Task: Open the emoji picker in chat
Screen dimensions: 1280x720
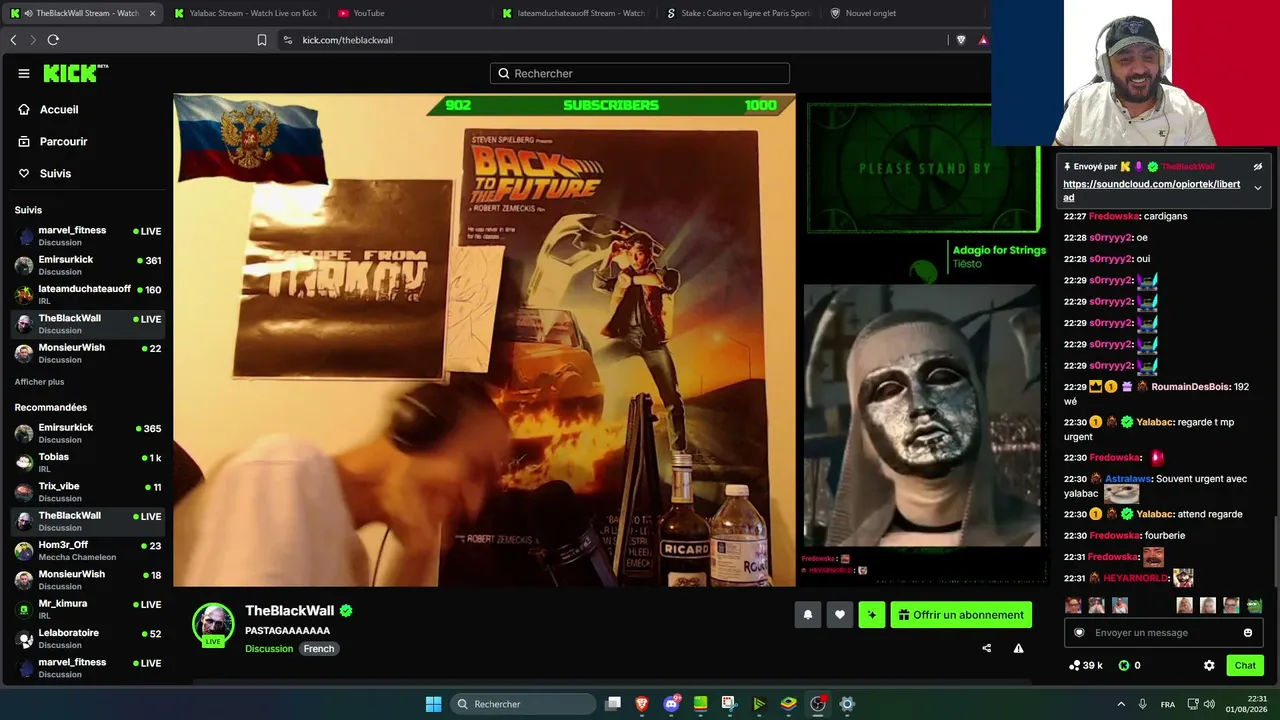Action: click(1248, 633)
